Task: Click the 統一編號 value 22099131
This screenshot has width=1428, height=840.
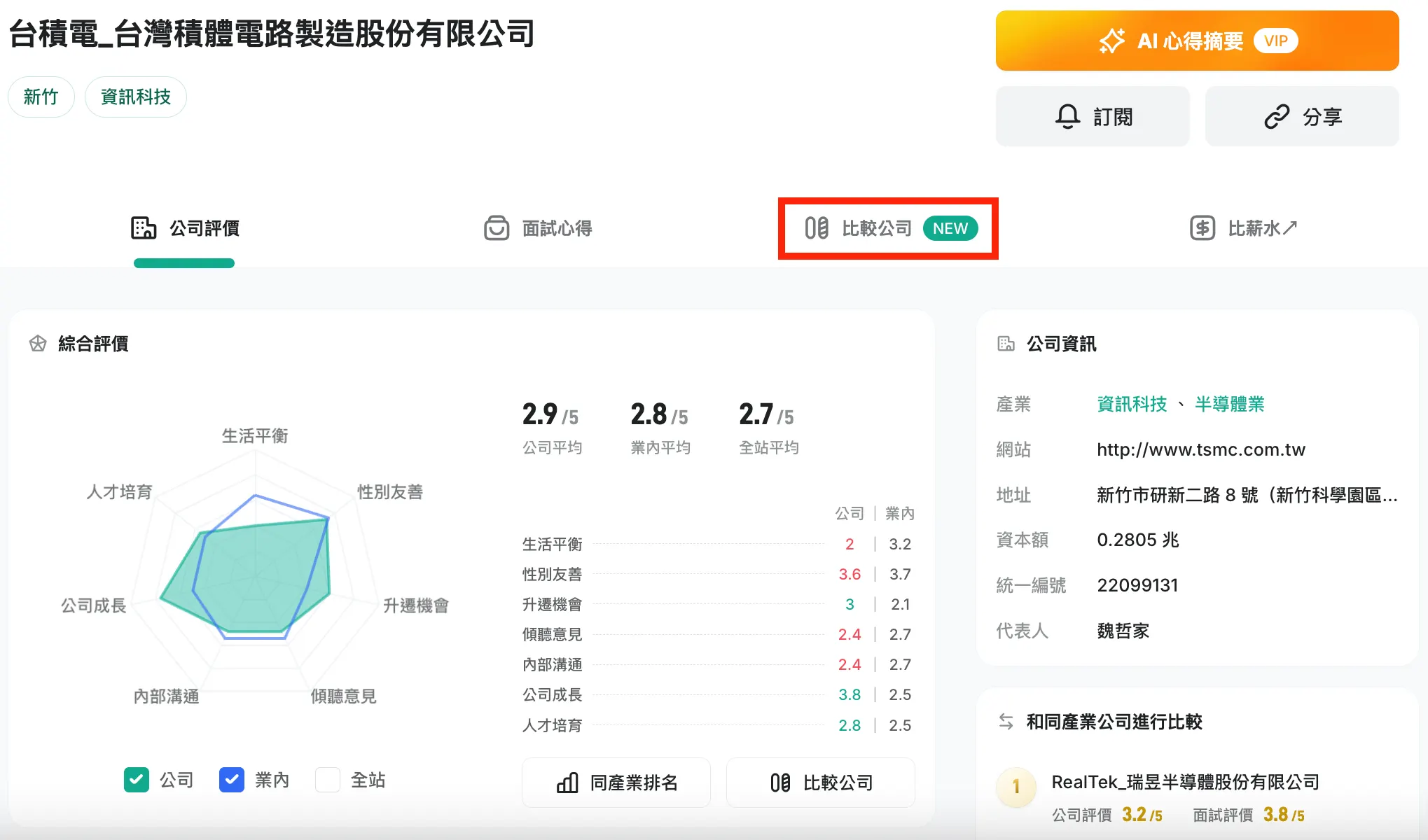Action: pyautogui.click(x=1137, y=585)
